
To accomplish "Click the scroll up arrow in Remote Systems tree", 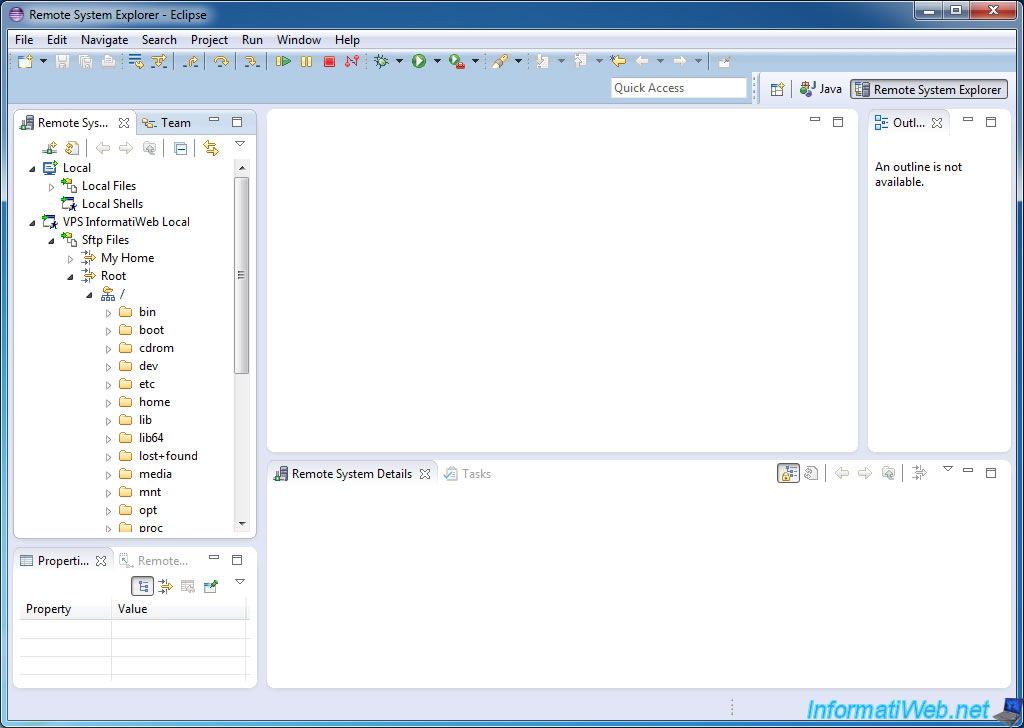I will (x=242, y=168).
